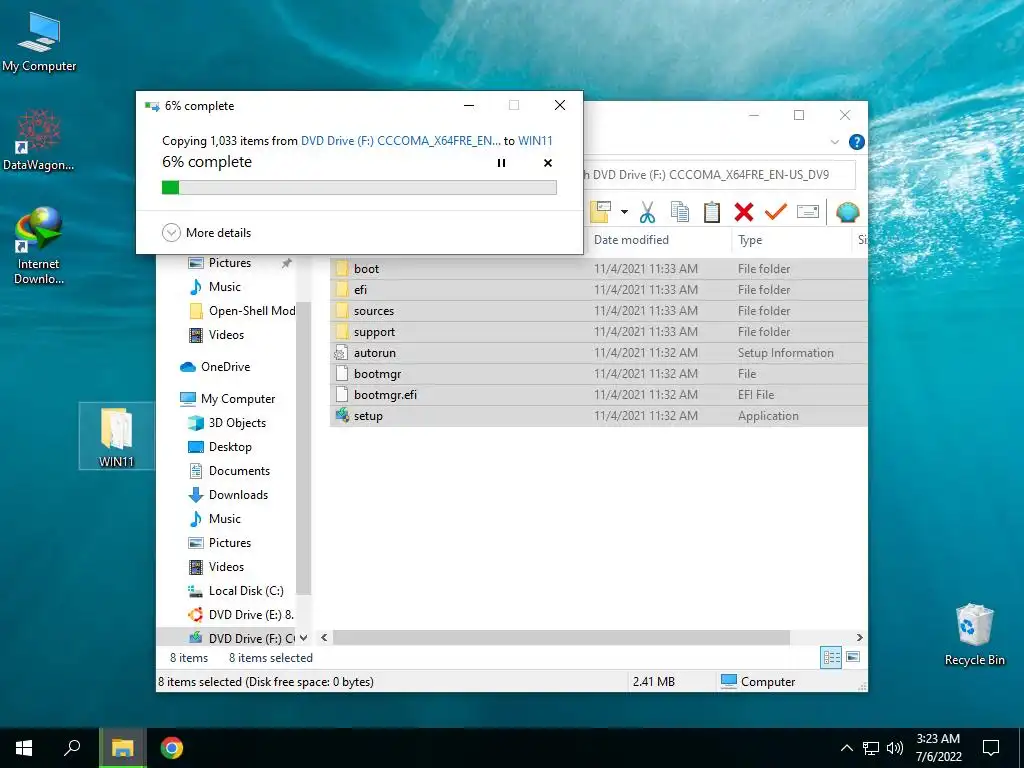Open Downloads in navigation pane
The image size is (1024, 768).
tap(228, 495)
